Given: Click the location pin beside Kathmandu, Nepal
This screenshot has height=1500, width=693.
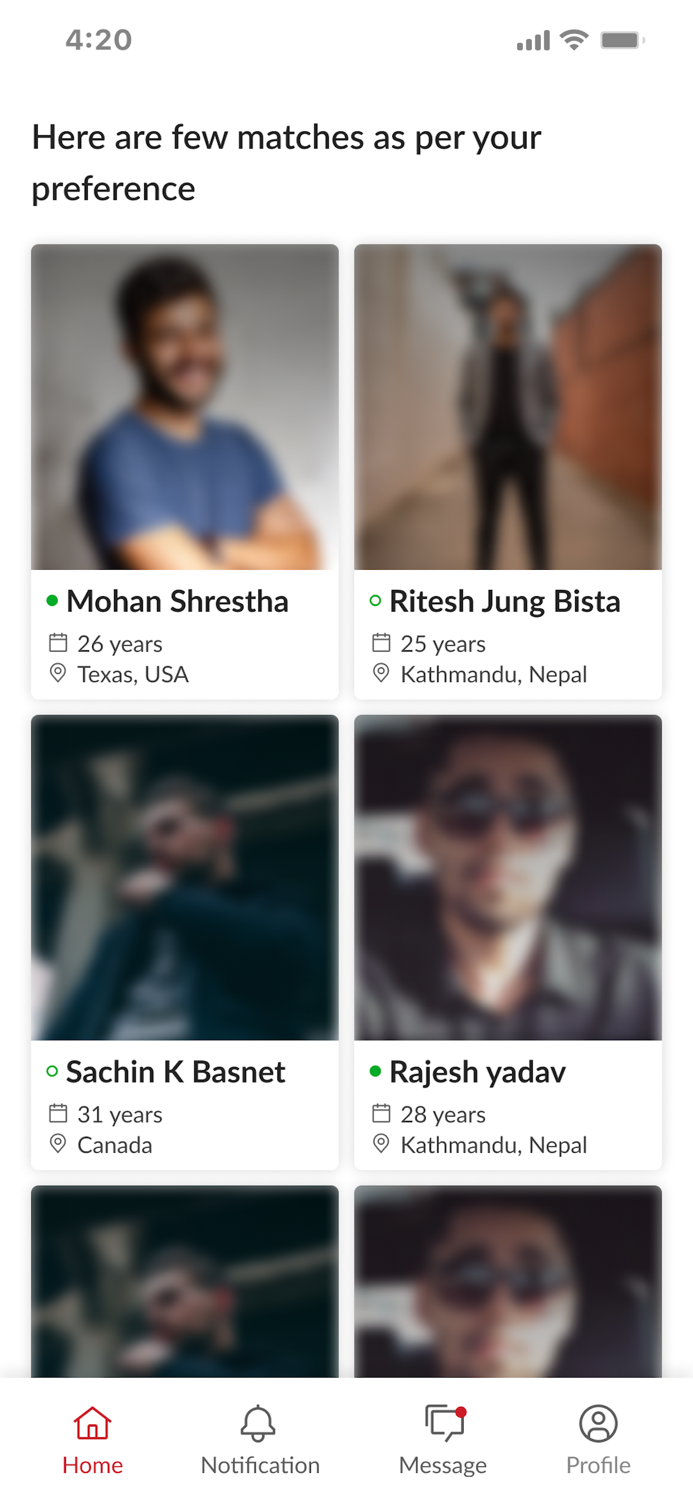Looking at the screenshot, I should (380, 673).
